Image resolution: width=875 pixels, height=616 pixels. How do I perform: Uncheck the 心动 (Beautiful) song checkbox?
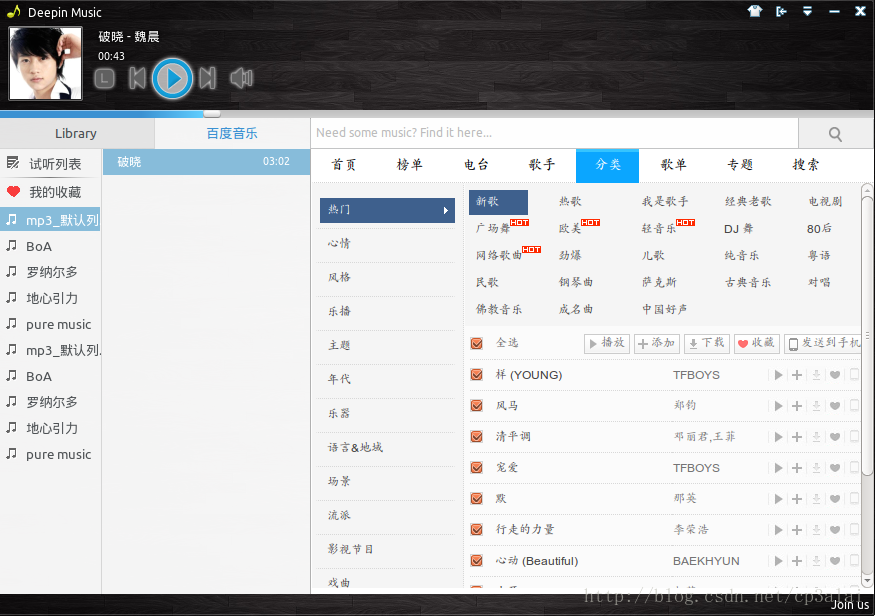point(477,560)
